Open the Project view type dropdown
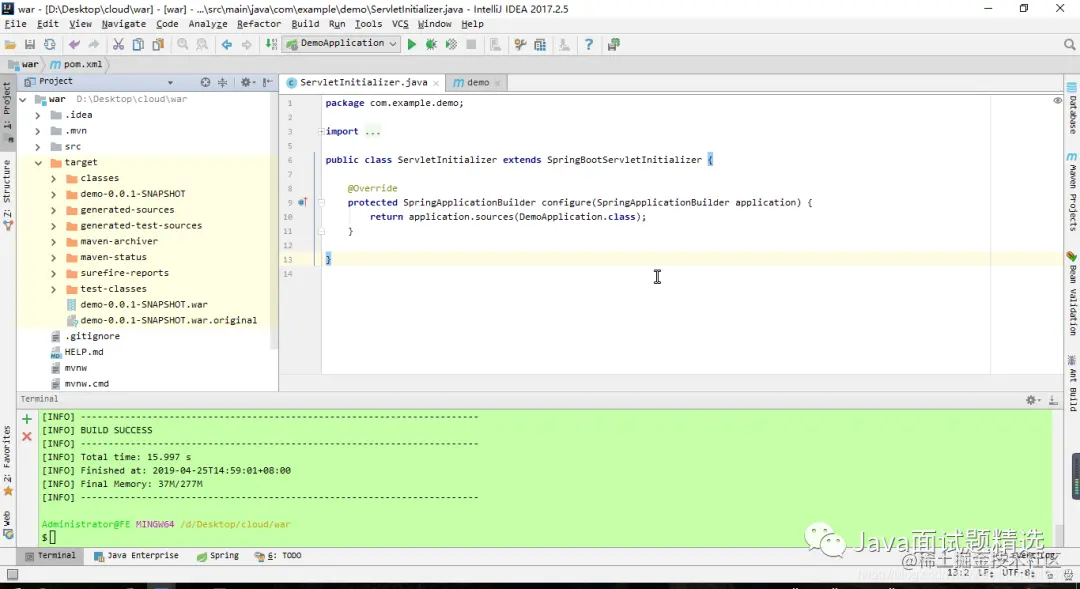This screenshot has width=1080, height=589. pyautogui.click(x=170, y=82)
